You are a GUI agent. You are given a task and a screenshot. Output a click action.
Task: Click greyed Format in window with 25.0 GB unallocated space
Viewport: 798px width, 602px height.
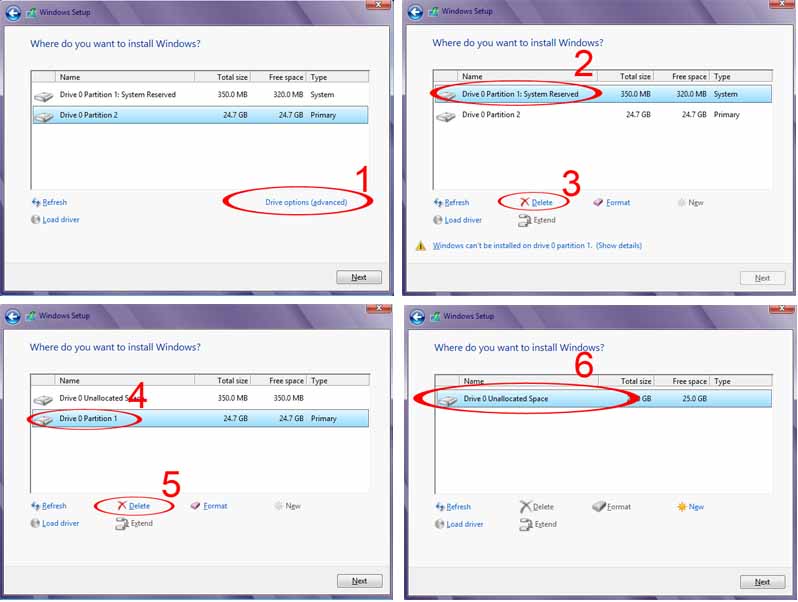[x=612, y=507]
